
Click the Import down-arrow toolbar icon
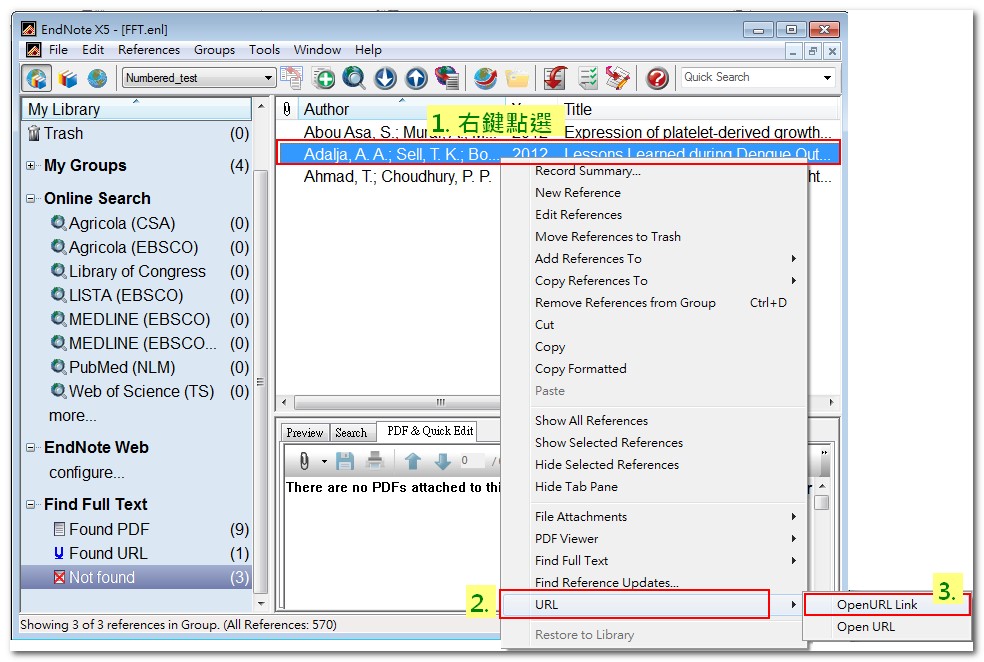pos(385,78)
